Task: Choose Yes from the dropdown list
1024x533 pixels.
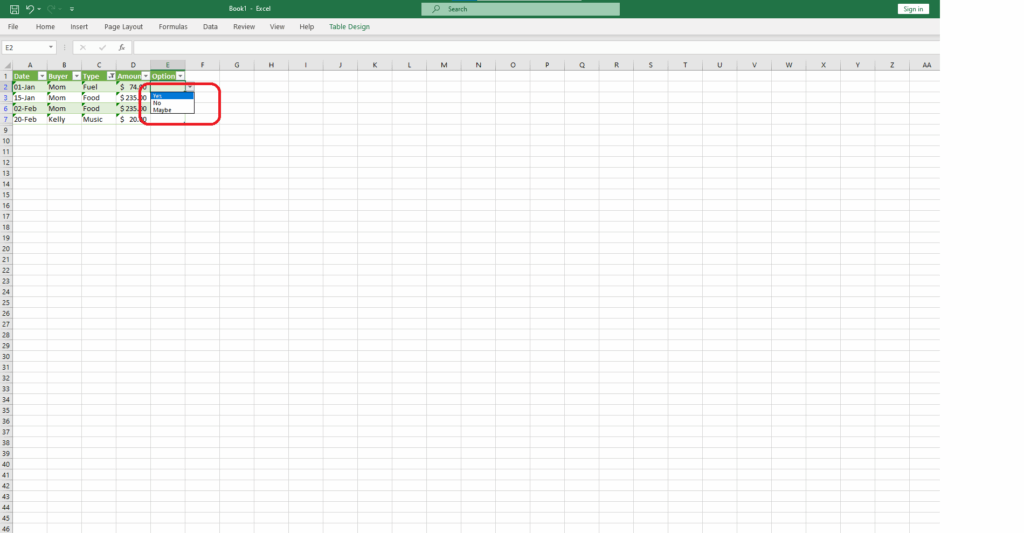Action: click(172, 96)
